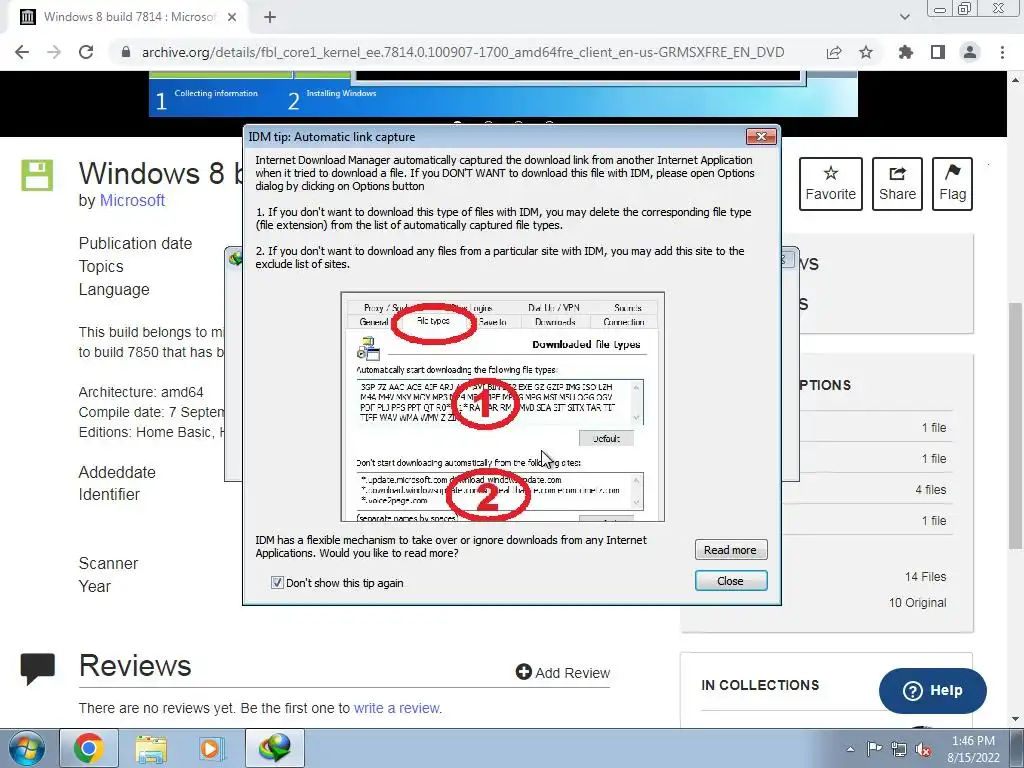Open the Windows Start button
Viewport: 1024px width, 768px height.
coord(25,748)
